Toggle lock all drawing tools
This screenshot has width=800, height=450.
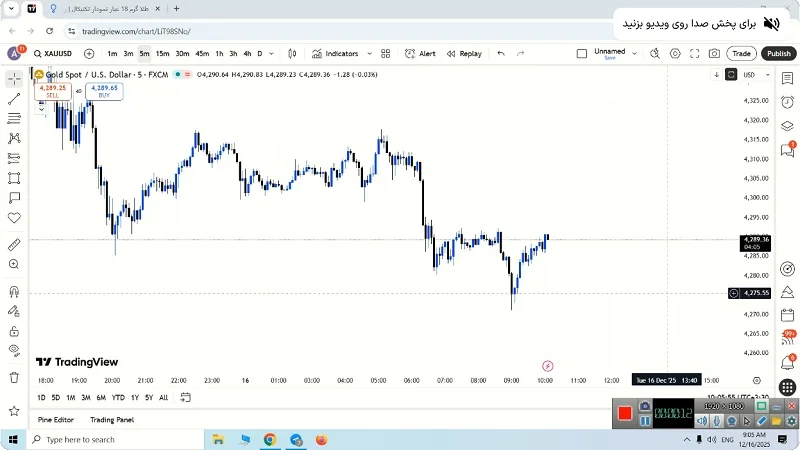point(14,331)
